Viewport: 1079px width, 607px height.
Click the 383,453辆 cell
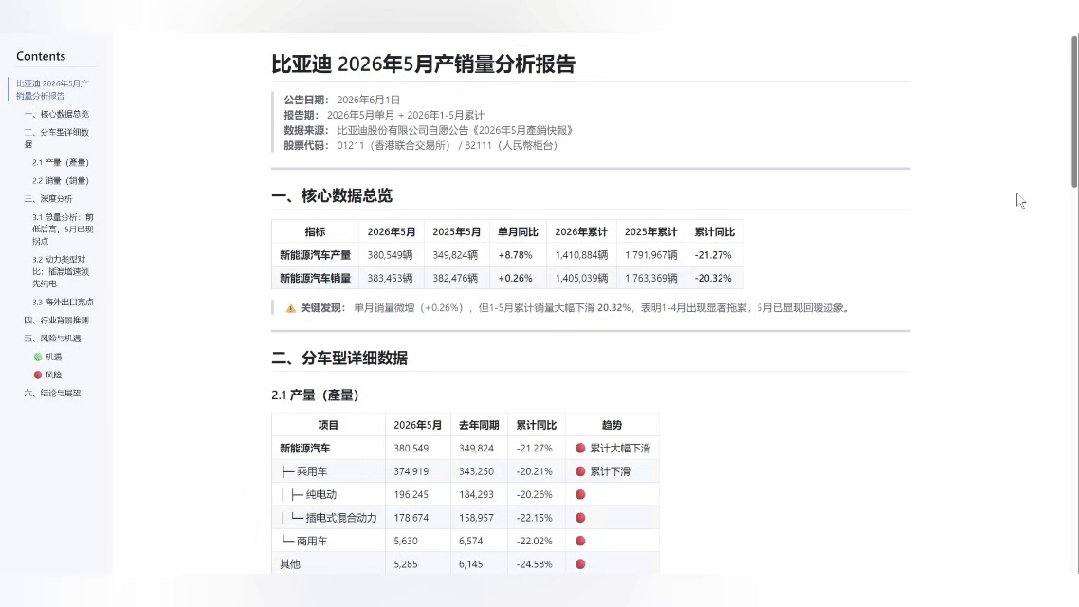pyautogui.click(x=389, y=278)
